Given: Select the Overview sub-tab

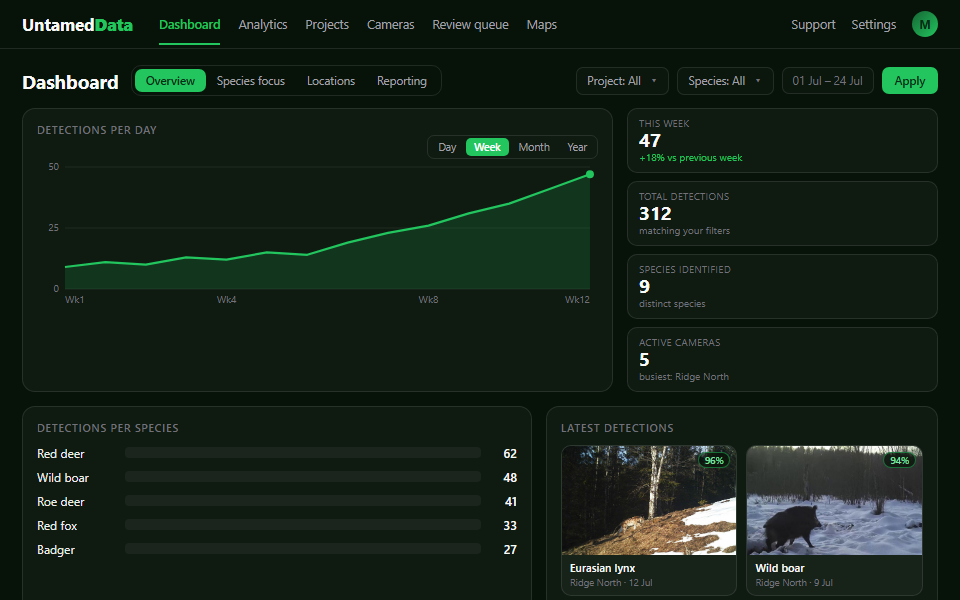Looking at the screenshot, I should [170, 81].
